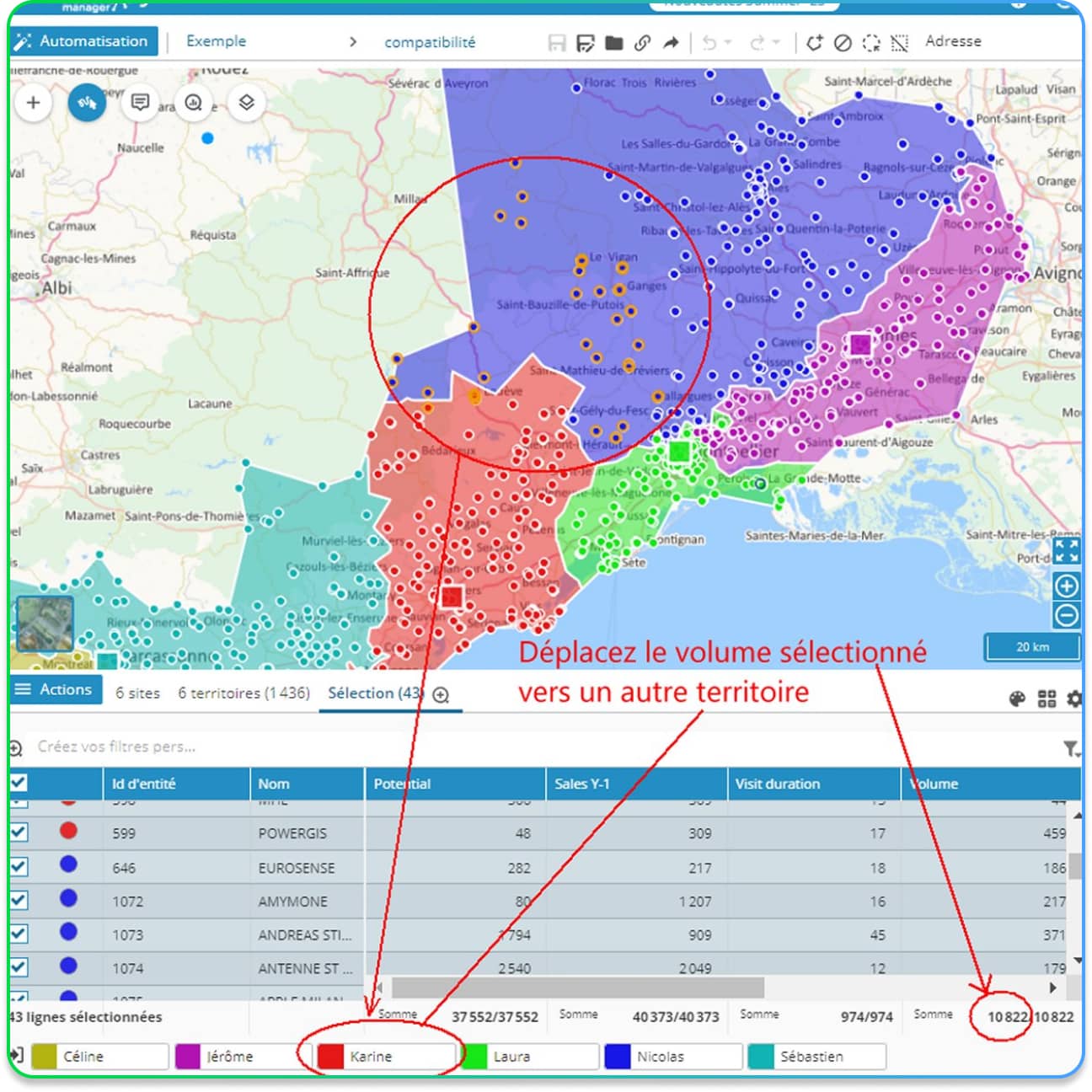Click the custom filter input field
The image size is (1092, 1092).
[118, 747]
